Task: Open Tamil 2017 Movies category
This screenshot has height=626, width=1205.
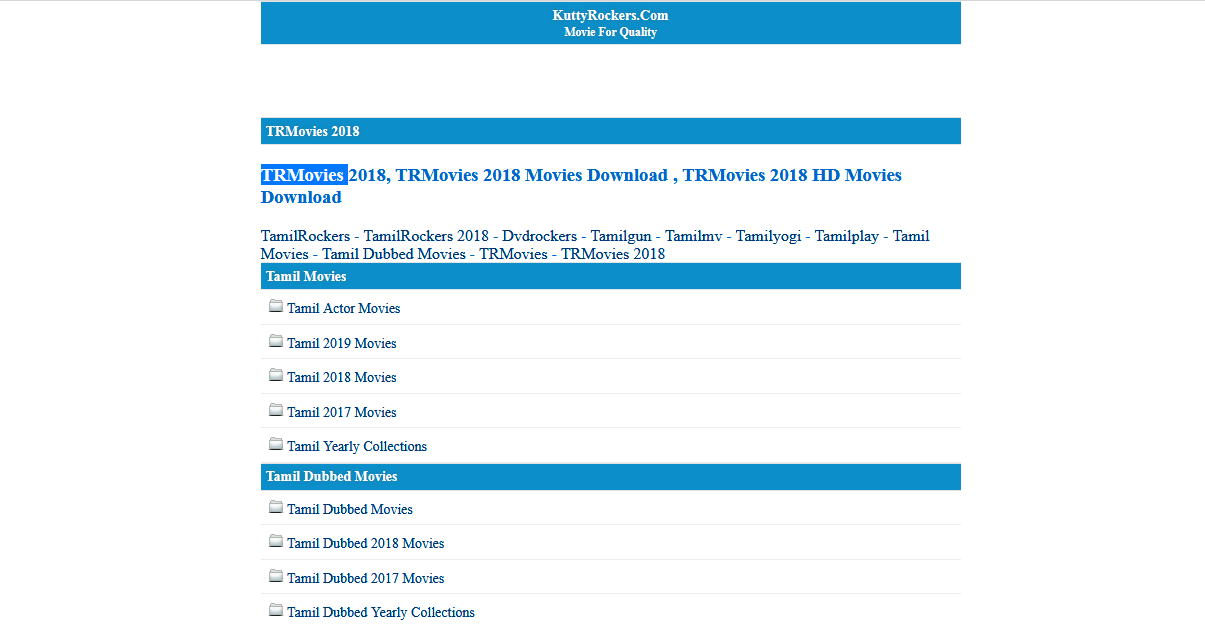Action: [x=341, y=412]
